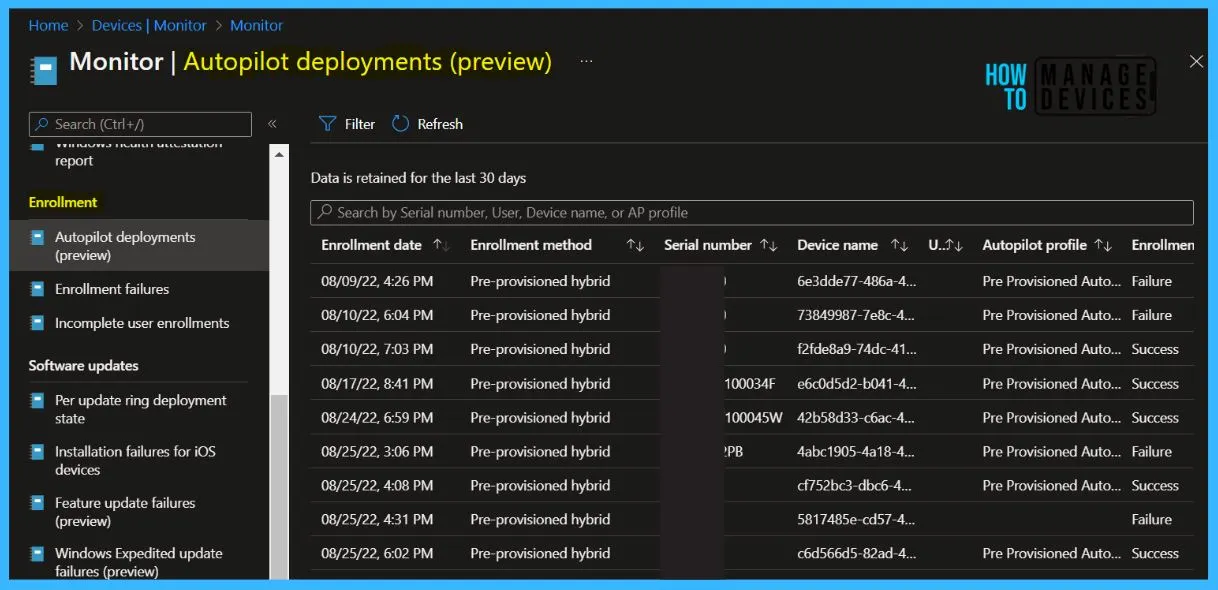This screenshot has width=1218, height=590.
Task: Click device name e6c0d5d2-b041-4...
Action: pos(855,383)
